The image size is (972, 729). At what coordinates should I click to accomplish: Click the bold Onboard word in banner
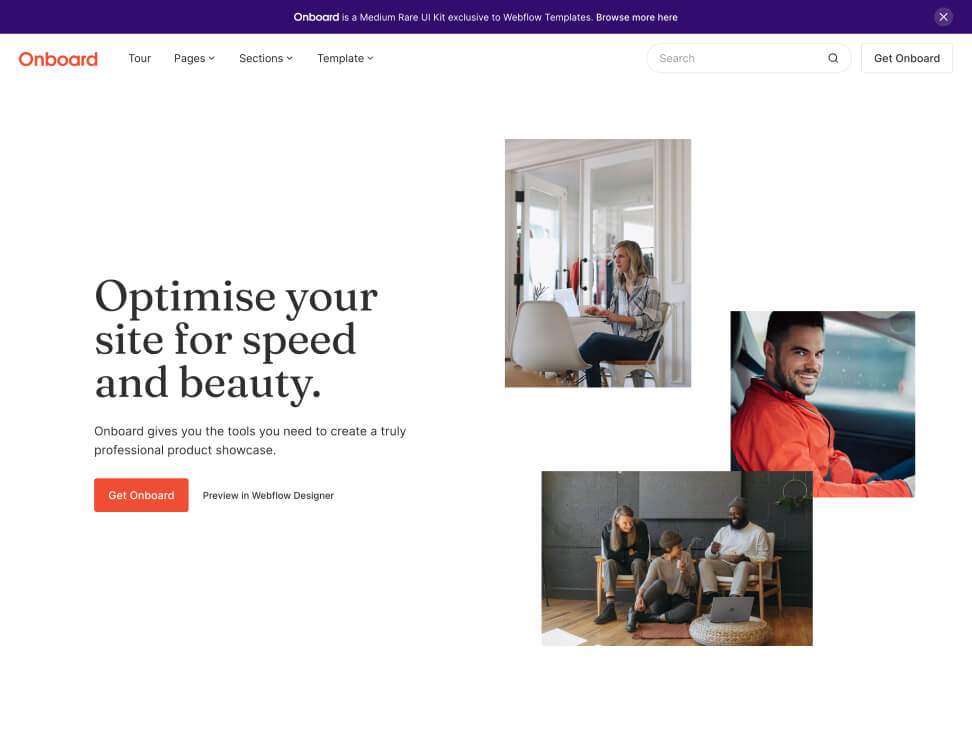pyautogui.click(x=316, y=17)
